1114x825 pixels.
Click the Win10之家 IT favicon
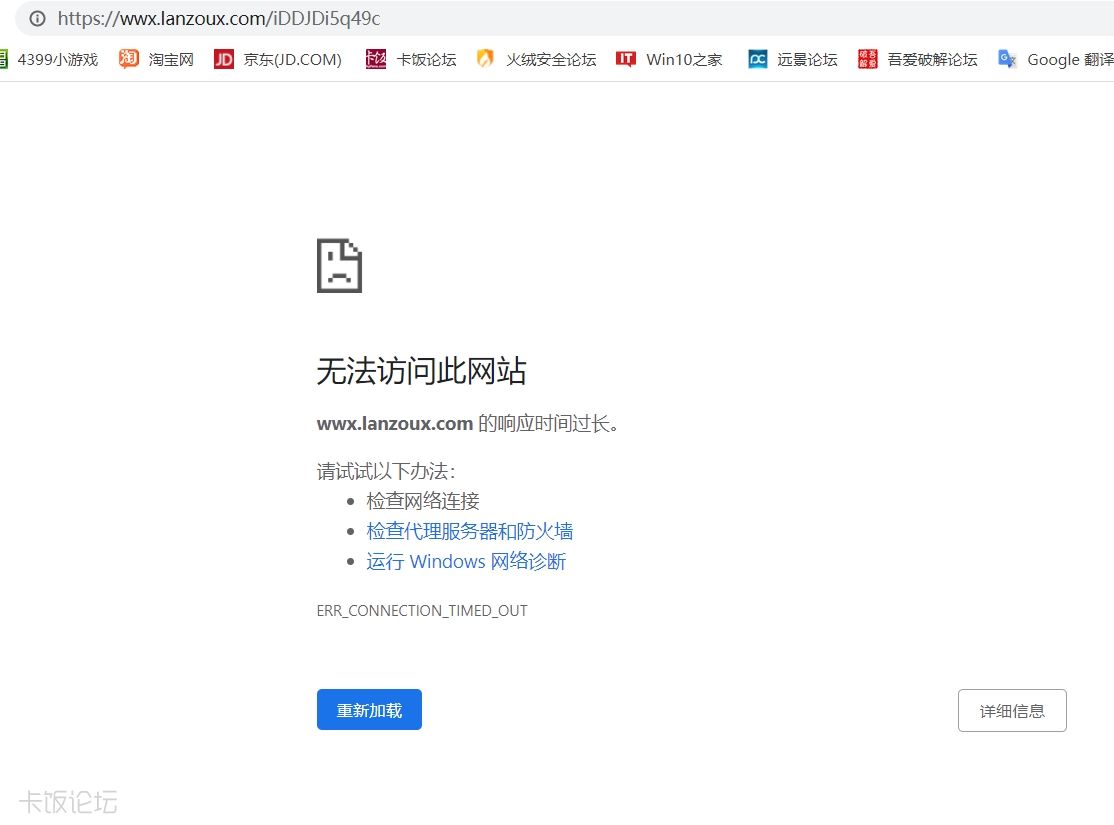pos(626,59)
